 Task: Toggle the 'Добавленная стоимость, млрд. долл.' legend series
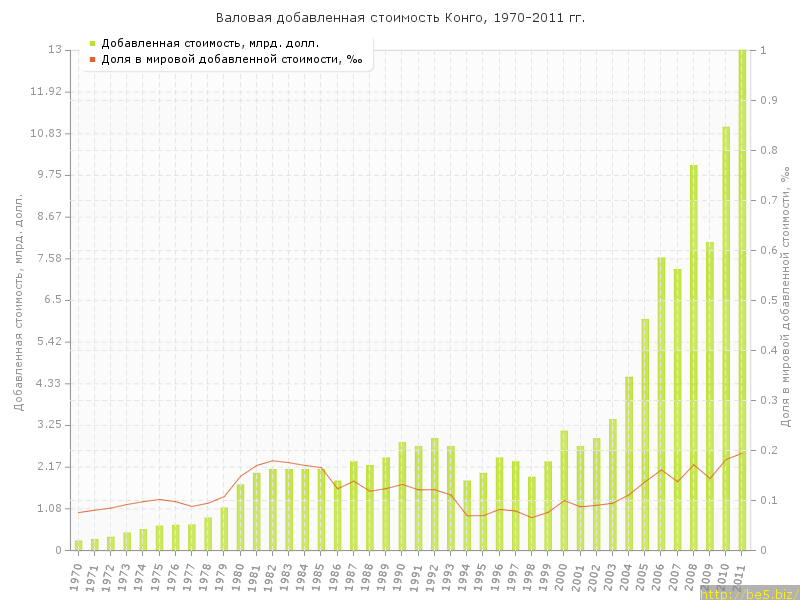click(x=210, y=43)
